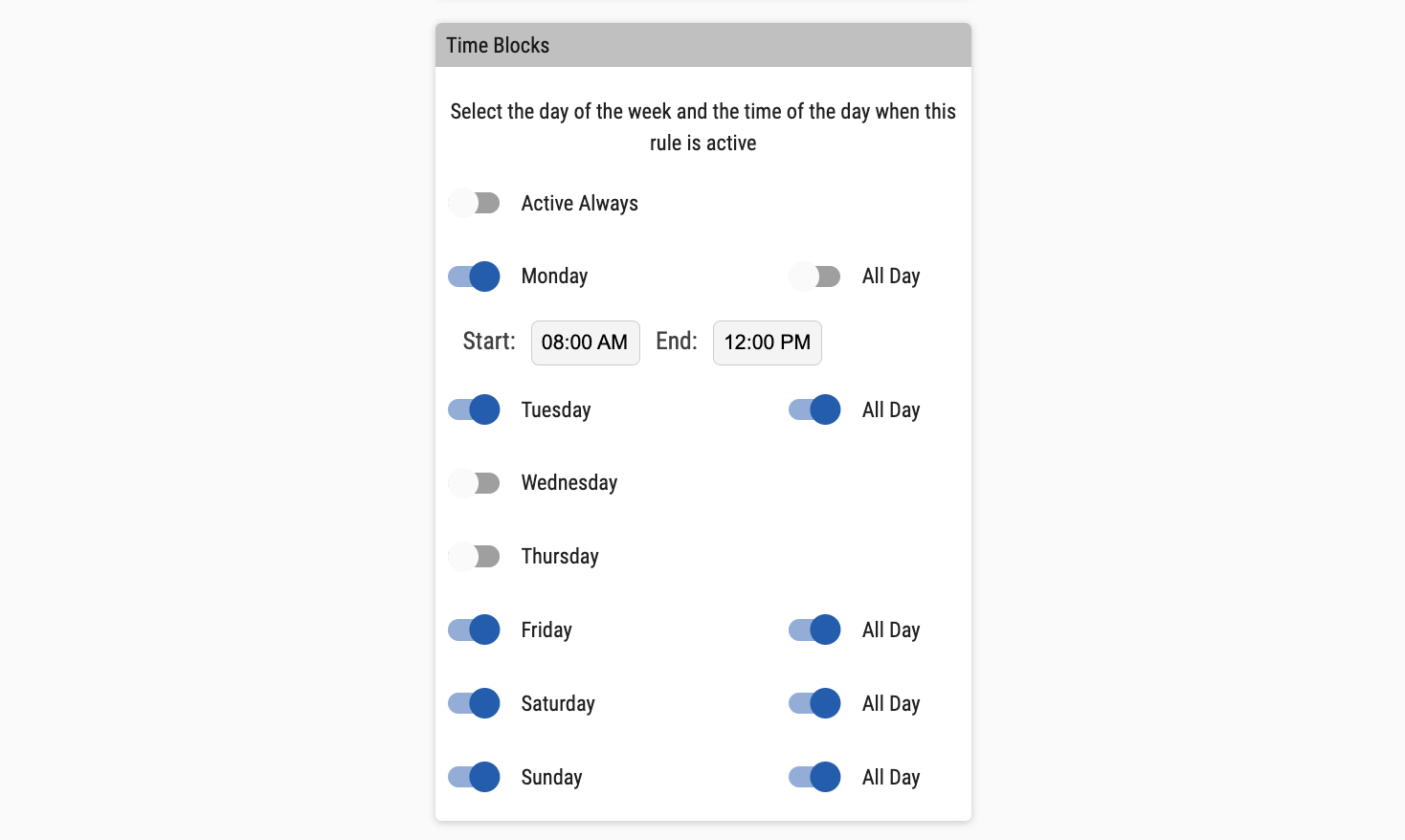Disable the Tuesday toggle
The image size is (1405, 840).
point(474,409)
